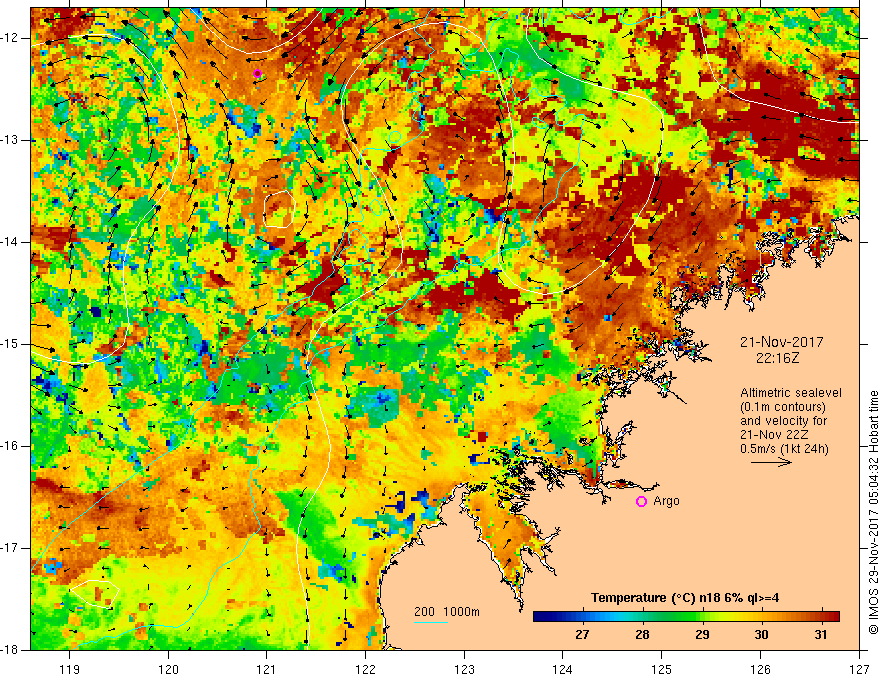
Task: Click the Argo float marker near 121°E, 12°S
Action: tap(257, 73)
